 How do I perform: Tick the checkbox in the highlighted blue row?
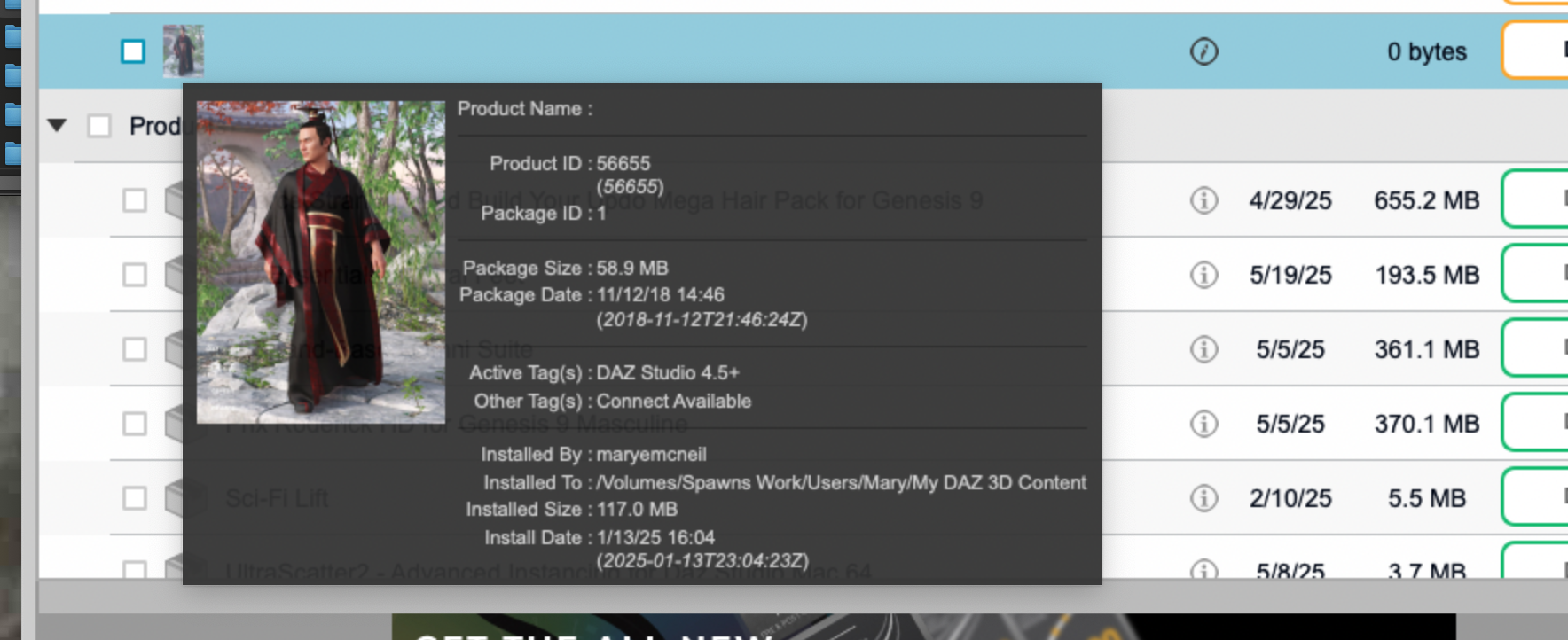133,51
